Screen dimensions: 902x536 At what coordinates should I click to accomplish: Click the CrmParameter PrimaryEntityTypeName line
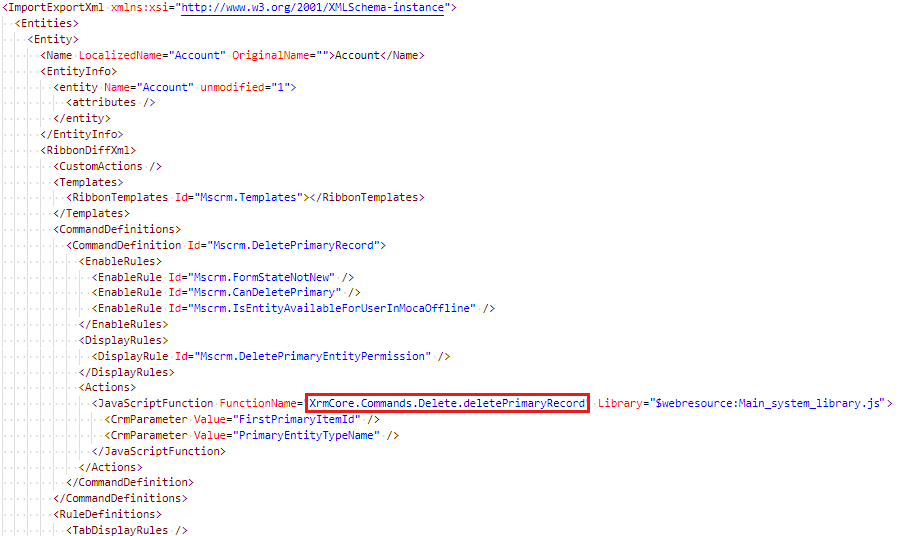251,436
